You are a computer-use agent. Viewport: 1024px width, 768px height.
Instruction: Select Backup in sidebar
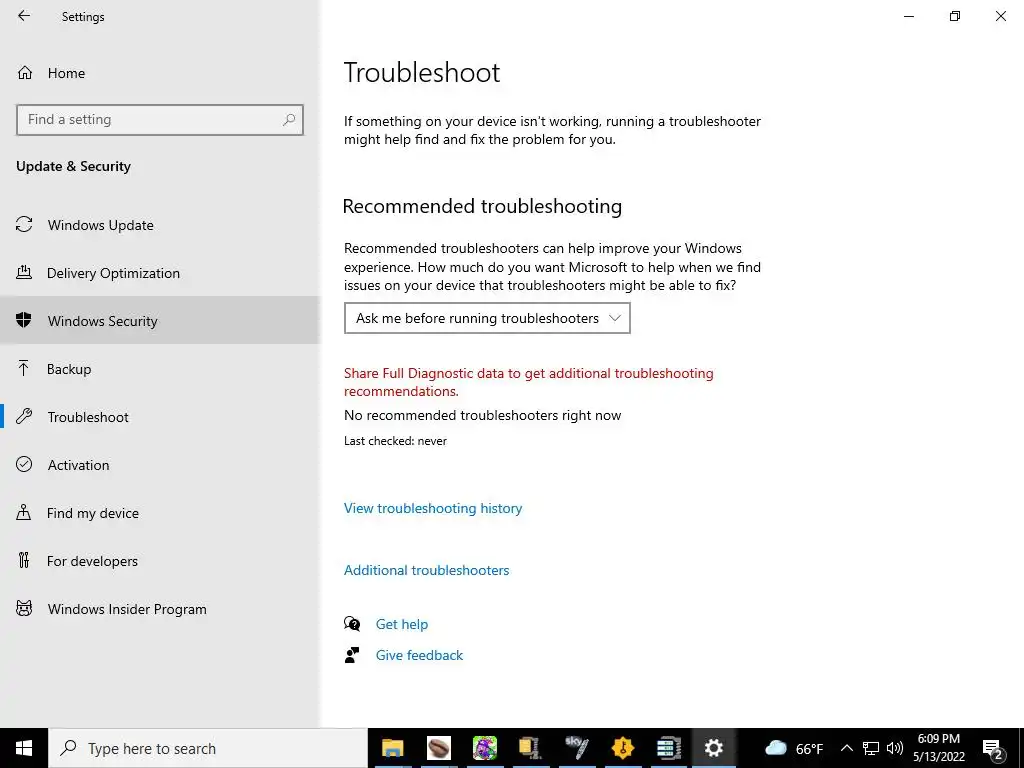pos(69,369)
